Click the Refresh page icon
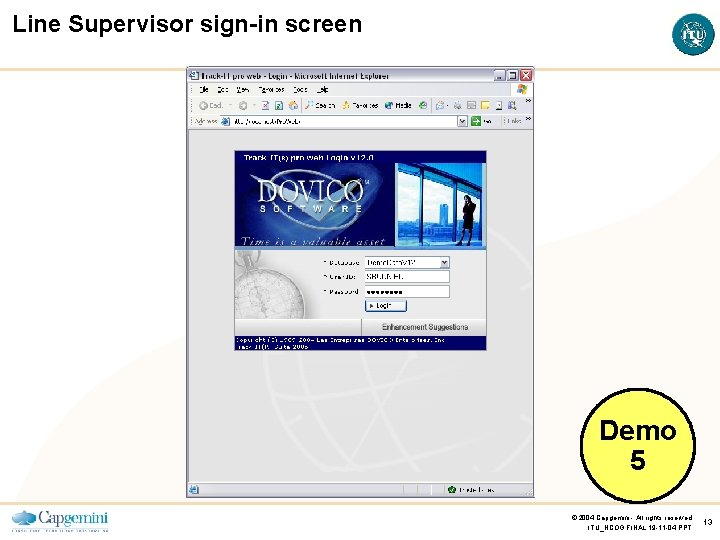Viewport: 720px width, 540px height. tap(279, 106)
